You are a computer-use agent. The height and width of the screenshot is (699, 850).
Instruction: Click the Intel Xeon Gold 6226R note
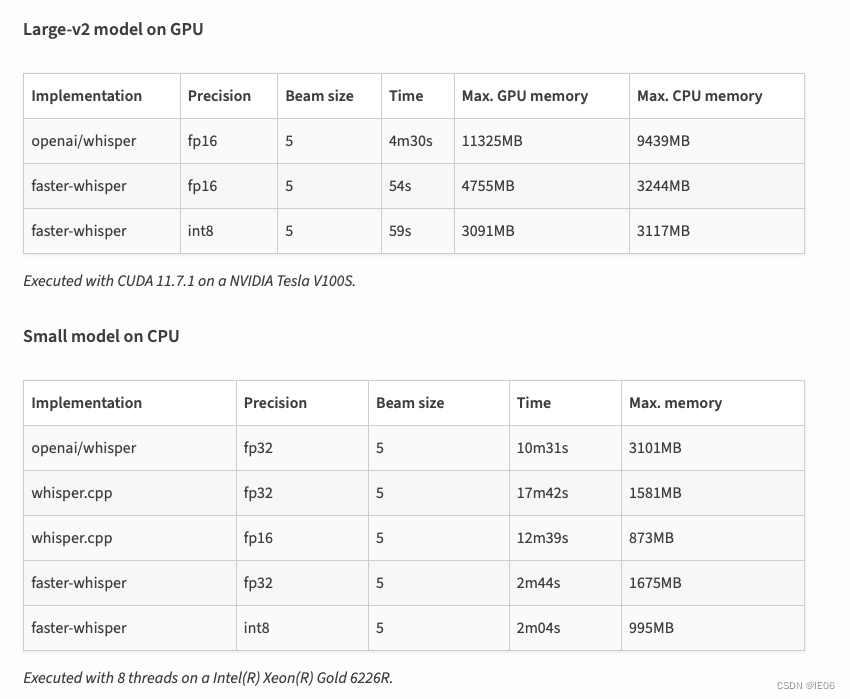pos(208,678)
